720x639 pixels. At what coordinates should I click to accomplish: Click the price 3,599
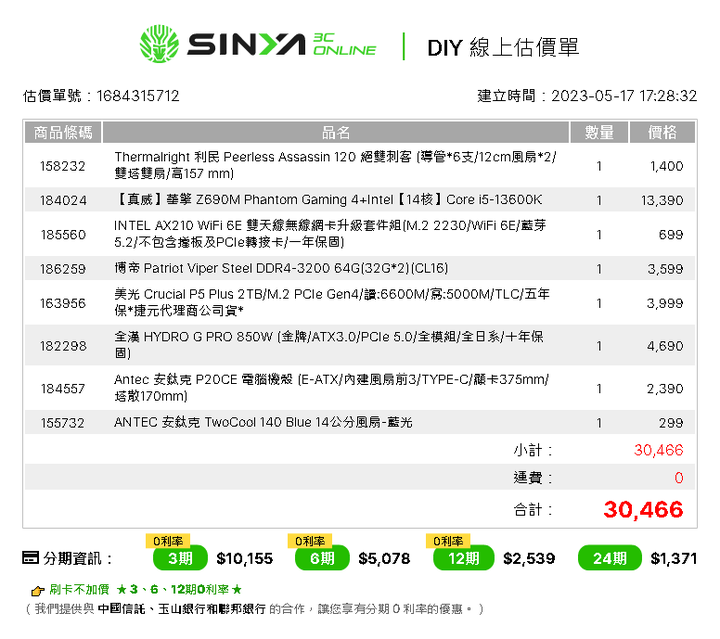[665, 269]
